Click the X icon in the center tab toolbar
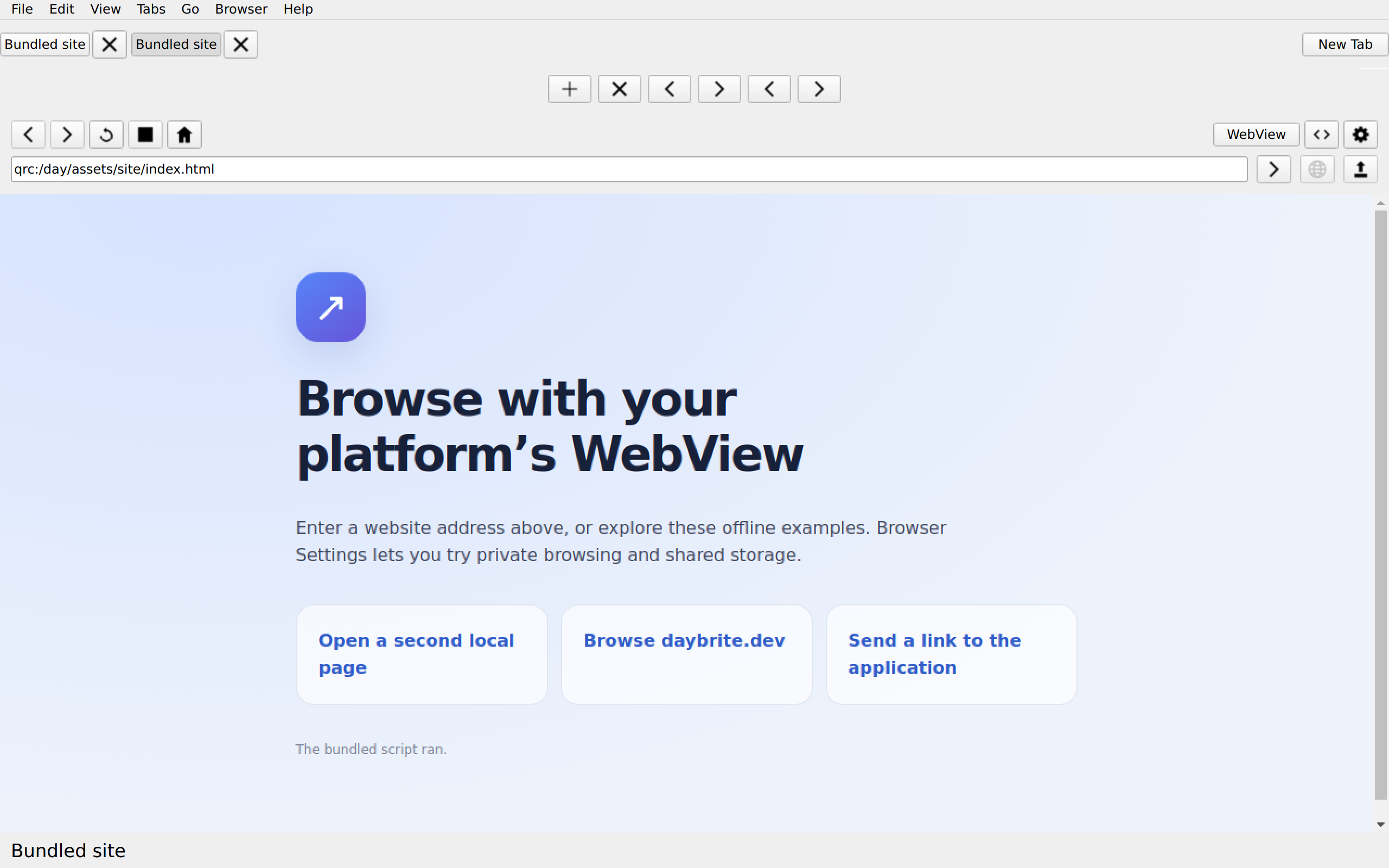Screen dimensions: 1389x868 pyautogui.click(x=619, y=89)
